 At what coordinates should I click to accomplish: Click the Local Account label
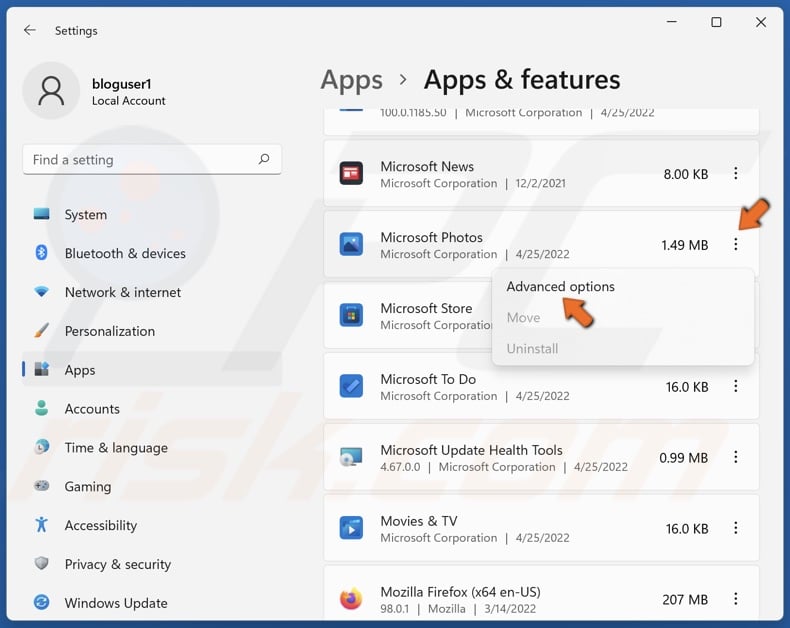pyautogui.click(x=128, y=101)
